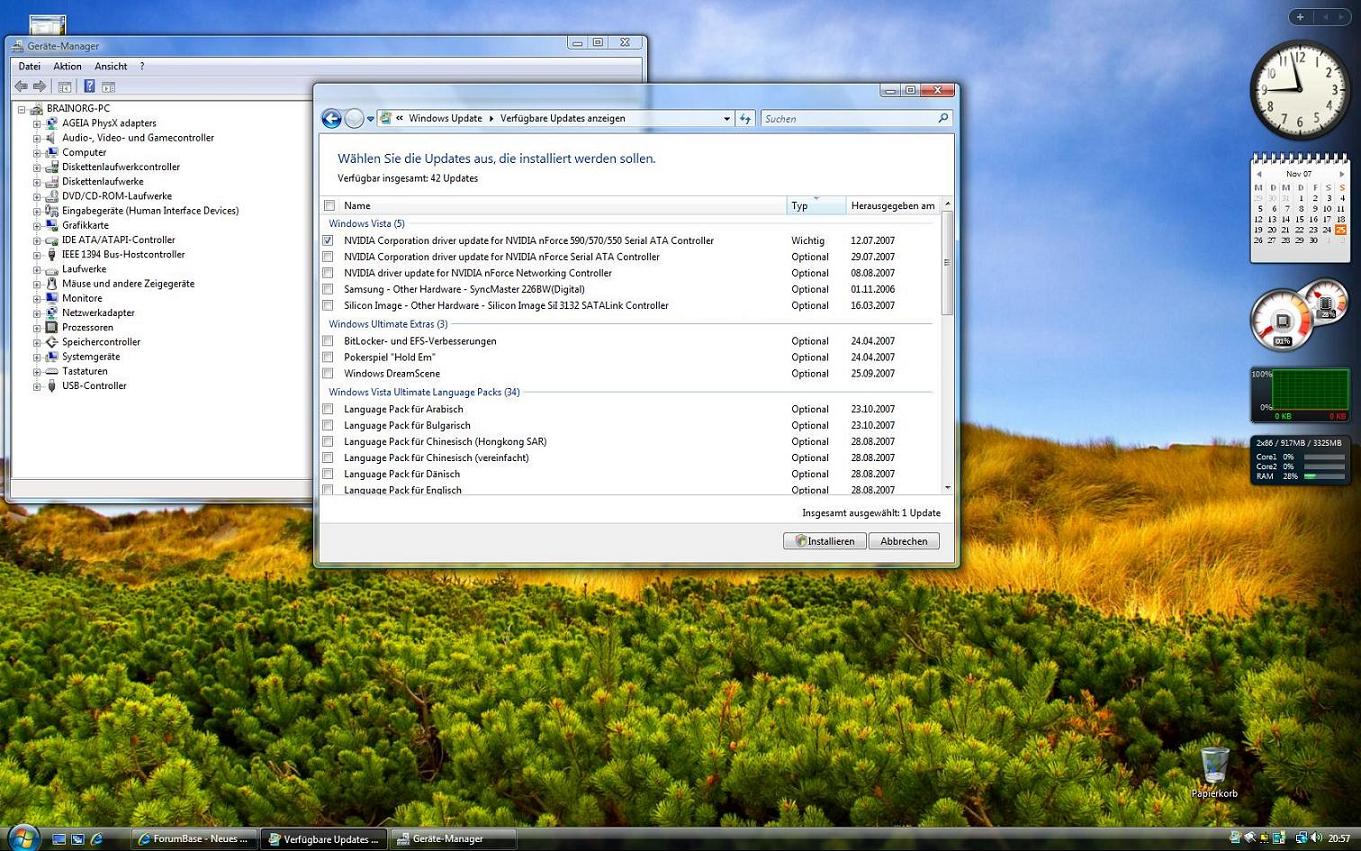Check Pokerspiel "Hold Em" extra
This screenshot has height=851, width=1361.
tap(328, 357)
